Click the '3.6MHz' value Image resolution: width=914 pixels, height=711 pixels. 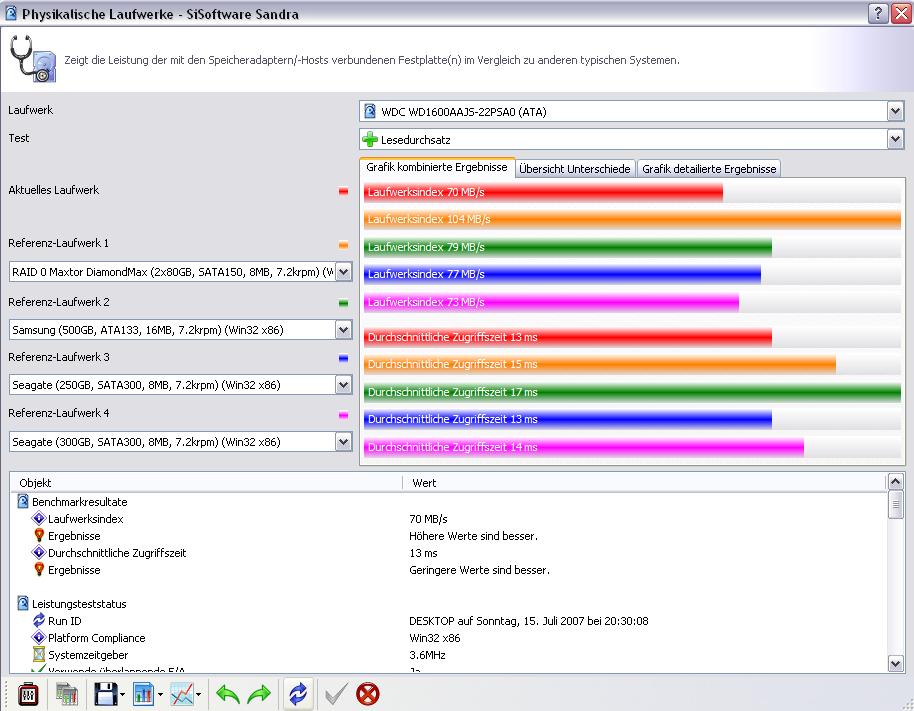(427, 655)
